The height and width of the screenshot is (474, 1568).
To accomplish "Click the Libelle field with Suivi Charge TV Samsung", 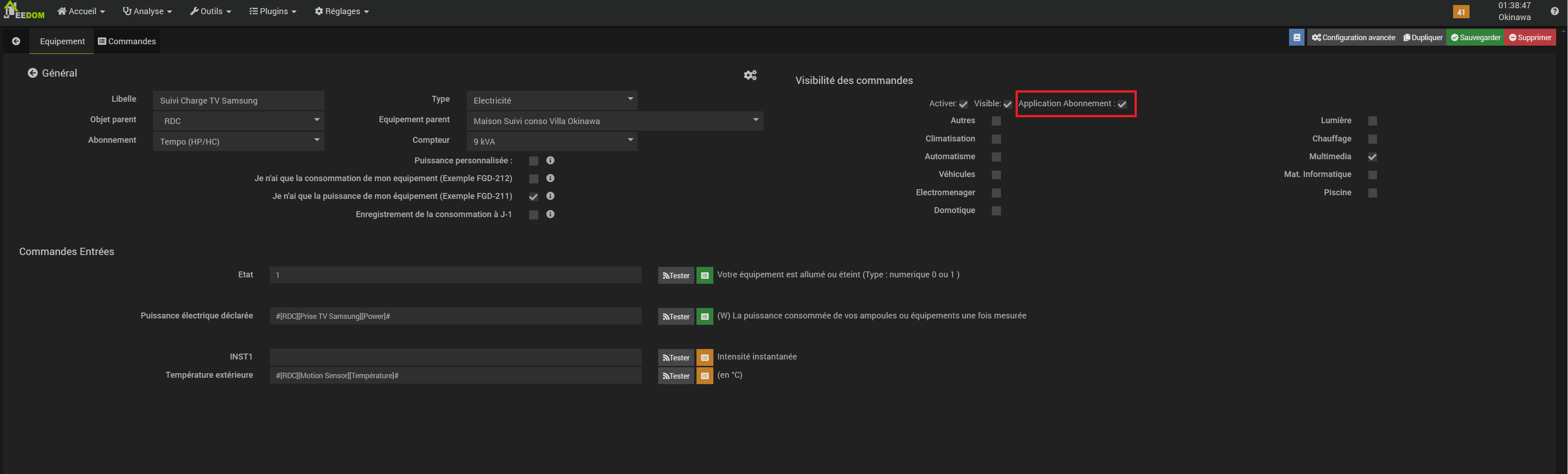I will pos(238,100).
